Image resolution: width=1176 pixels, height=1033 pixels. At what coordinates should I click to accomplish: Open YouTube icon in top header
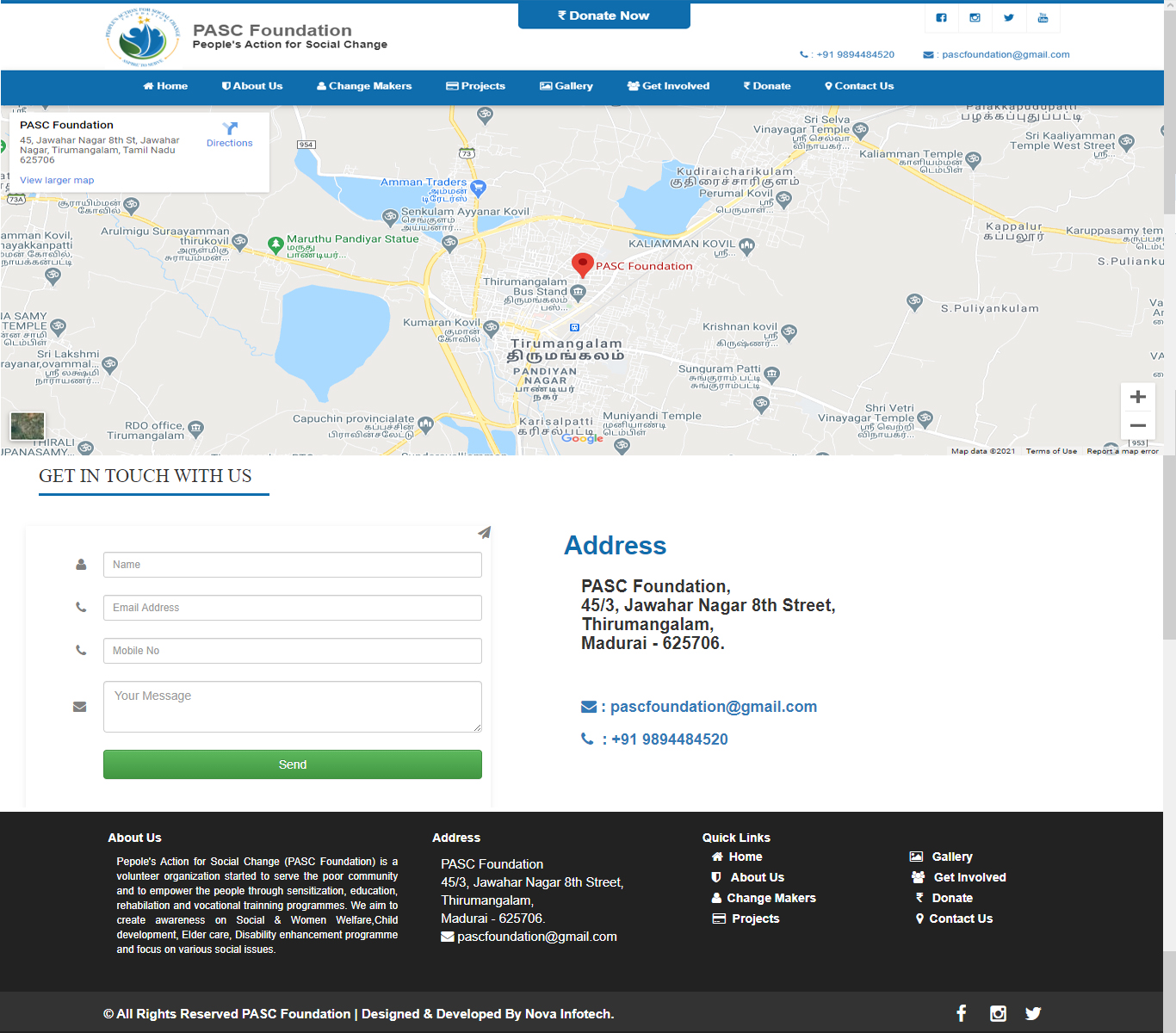pos(1043,18)
